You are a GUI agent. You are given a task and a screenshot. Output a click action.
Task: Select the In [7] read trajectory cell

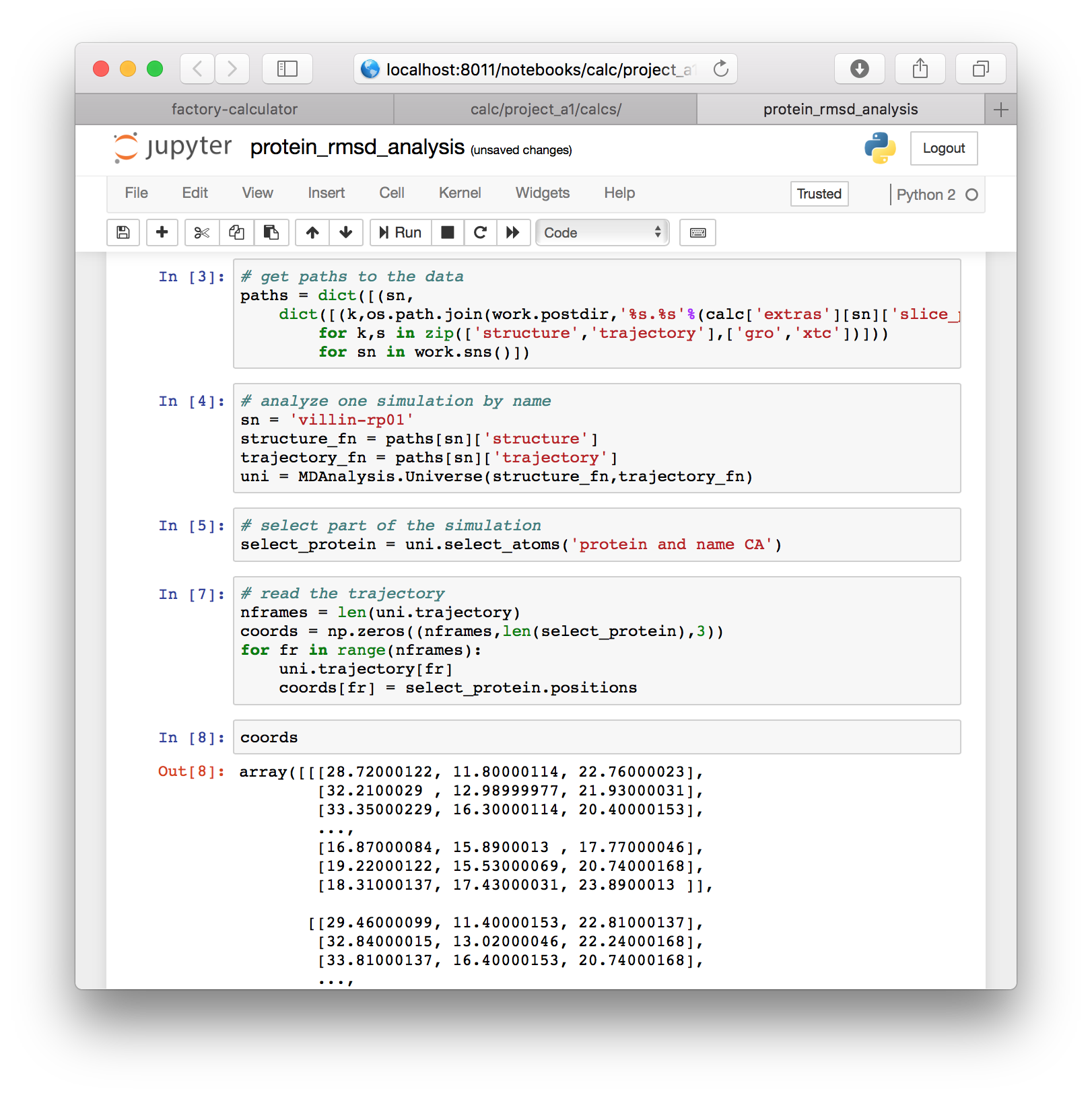(597, 641)
